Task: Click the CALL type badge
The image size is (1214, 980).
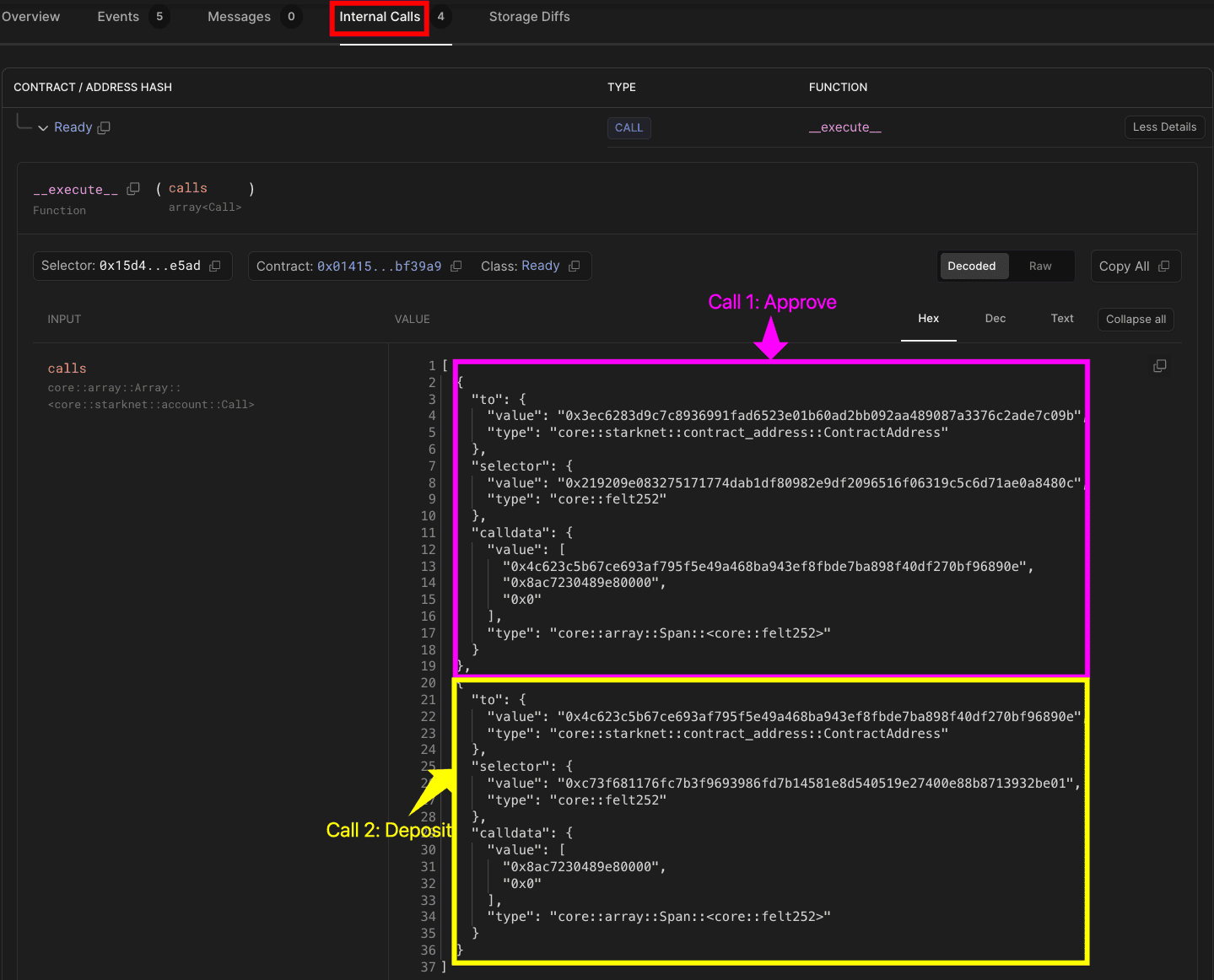Action: tap(629, 128)
